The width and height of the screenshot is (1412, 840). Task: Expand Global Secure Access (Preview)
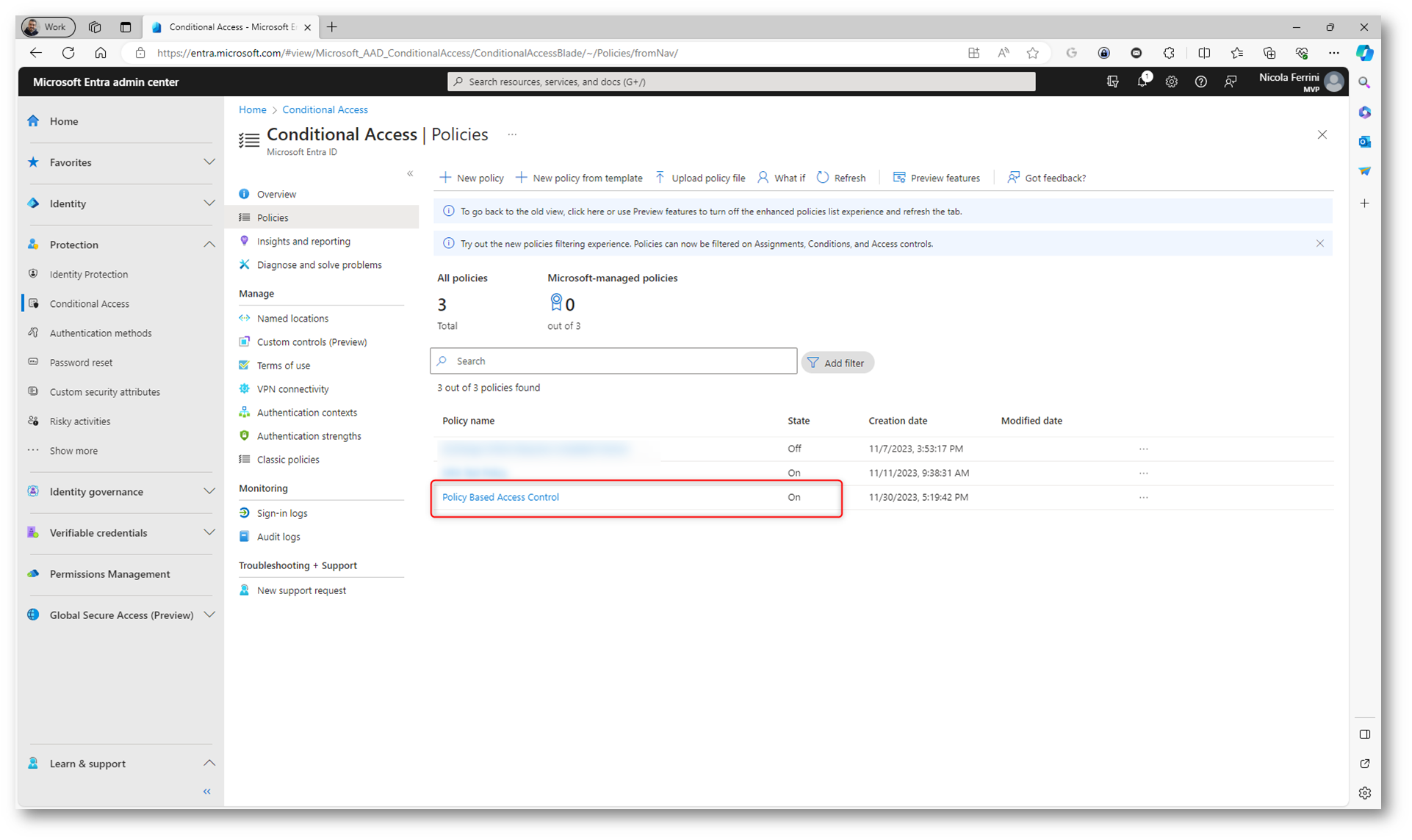click(x=209, y=615)
